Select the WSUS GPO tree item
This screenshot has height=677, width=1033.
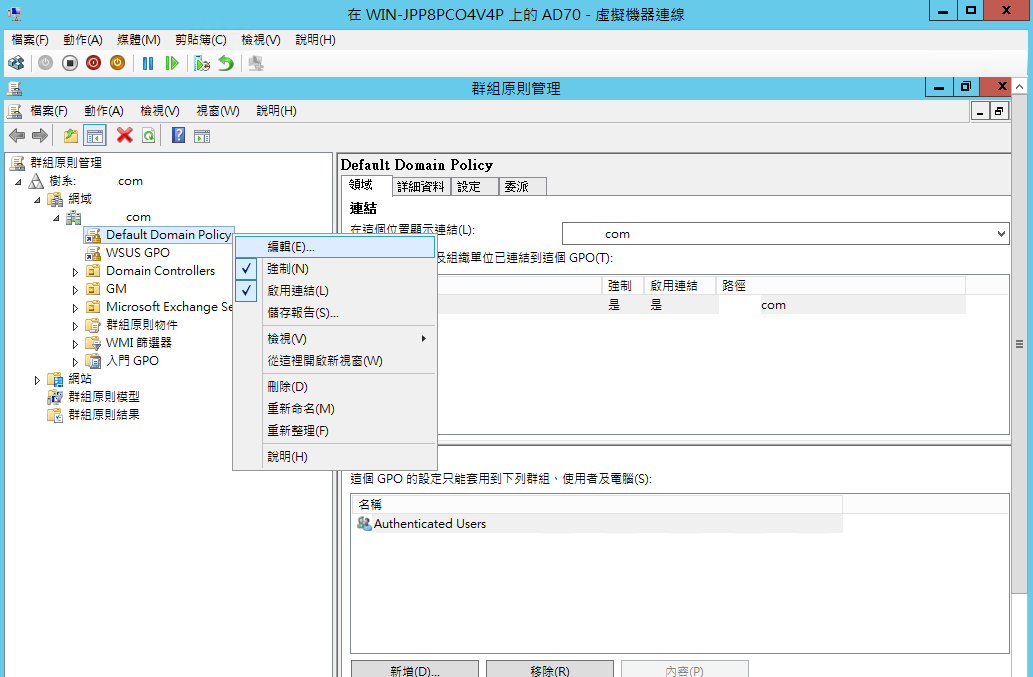[138, 253]
